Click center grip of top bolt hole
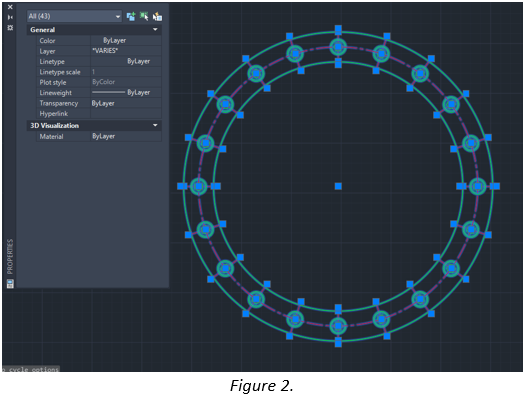Viewport: 524px width, 398px height. click(x=338, y=46)
